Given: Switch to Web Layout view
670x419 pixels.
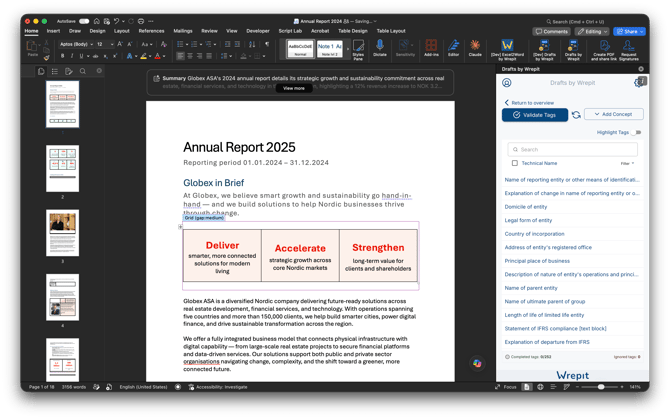Looking at the screenshot, I should [540, 387].
